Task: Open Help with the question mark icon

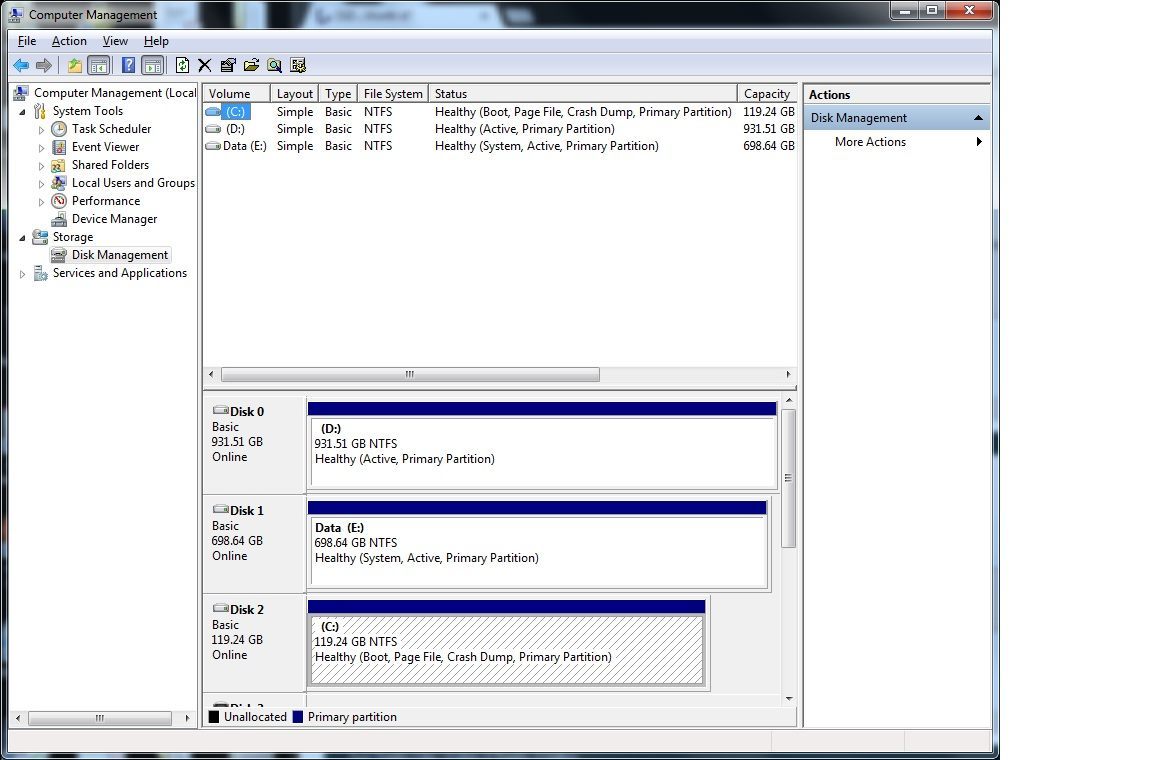Action: pos(129,65)
